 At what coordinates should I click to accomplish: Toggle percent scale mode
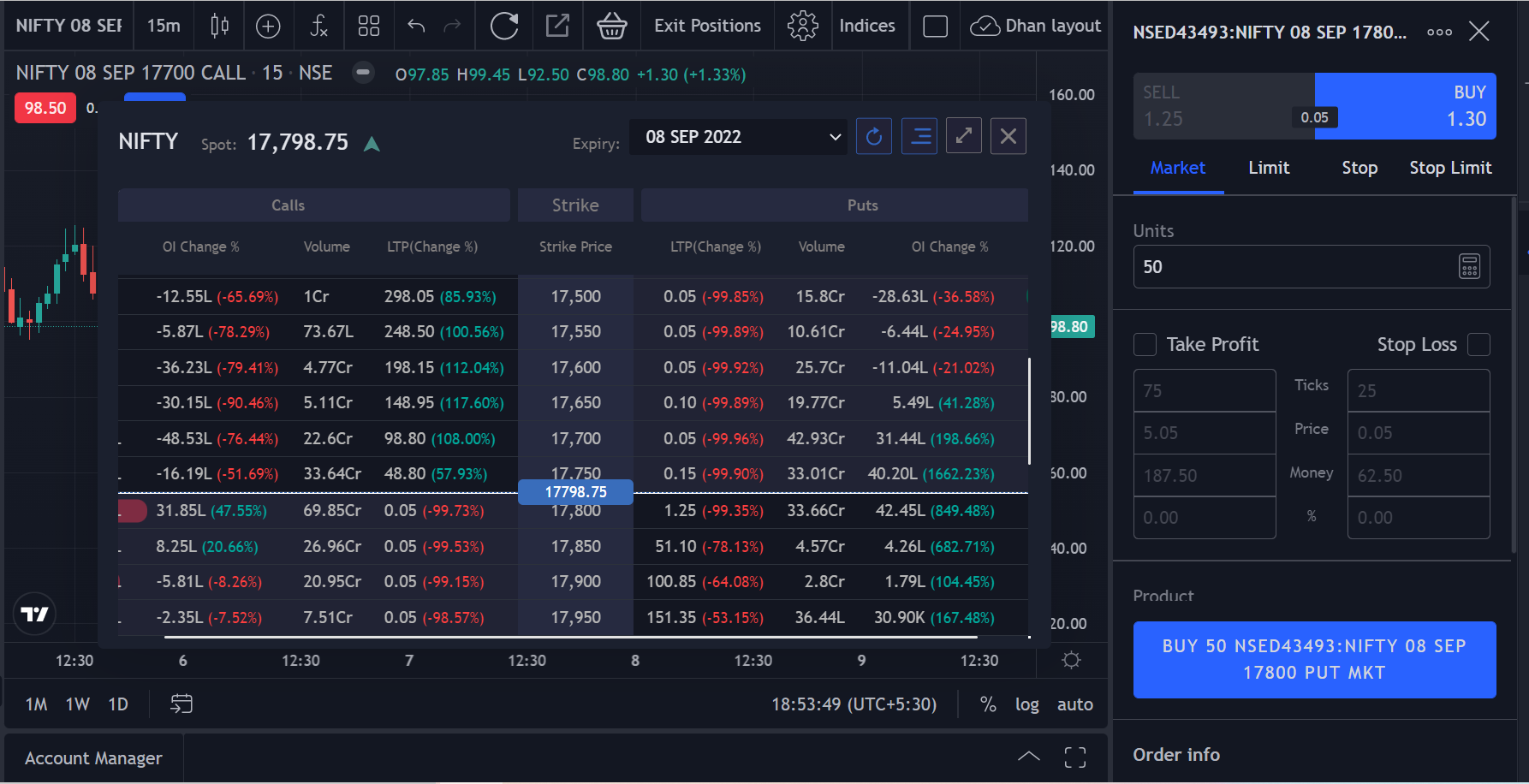pyautogui.click(x=988, y=704)
